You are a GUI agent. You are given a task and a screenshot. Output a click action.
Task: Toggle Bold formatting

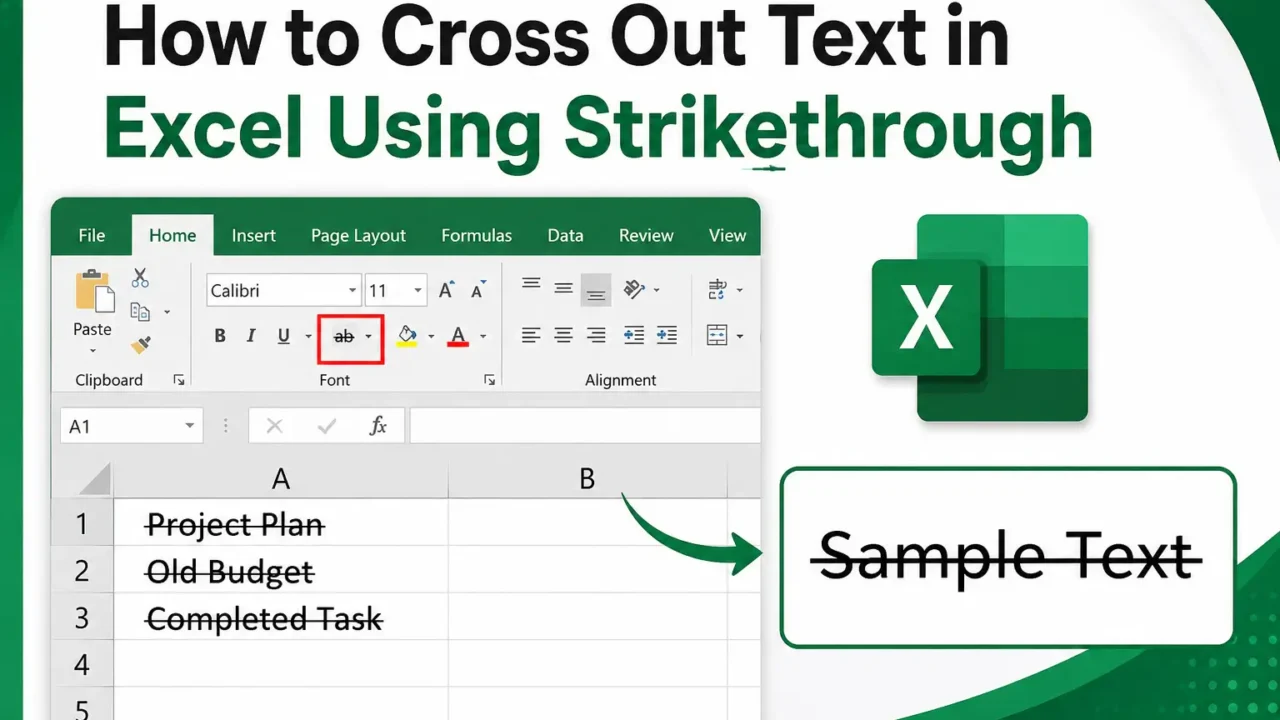point(220,336)
